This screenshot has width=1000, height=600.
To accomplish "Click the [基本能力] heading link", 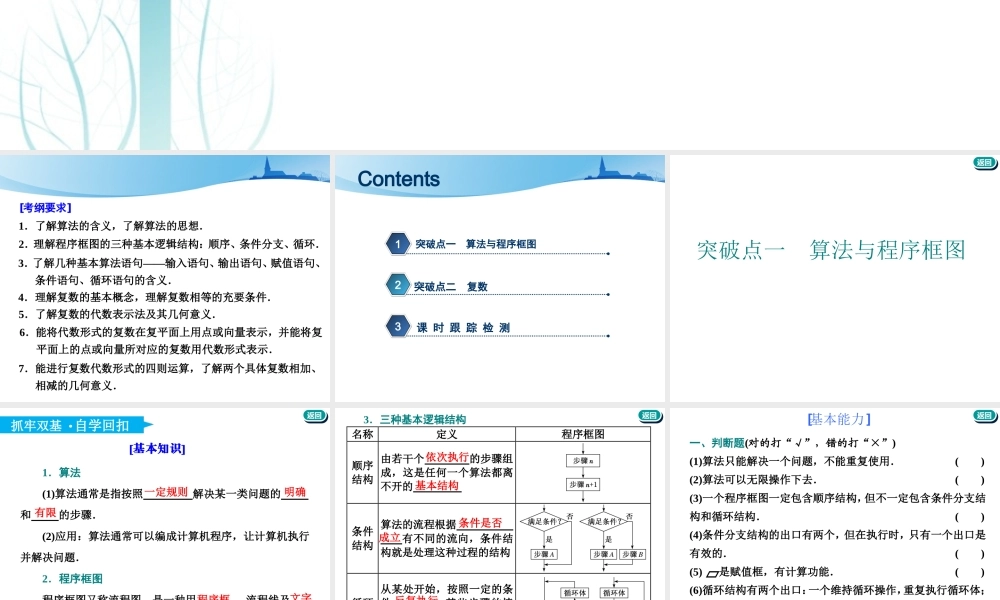I will point(839,419).
